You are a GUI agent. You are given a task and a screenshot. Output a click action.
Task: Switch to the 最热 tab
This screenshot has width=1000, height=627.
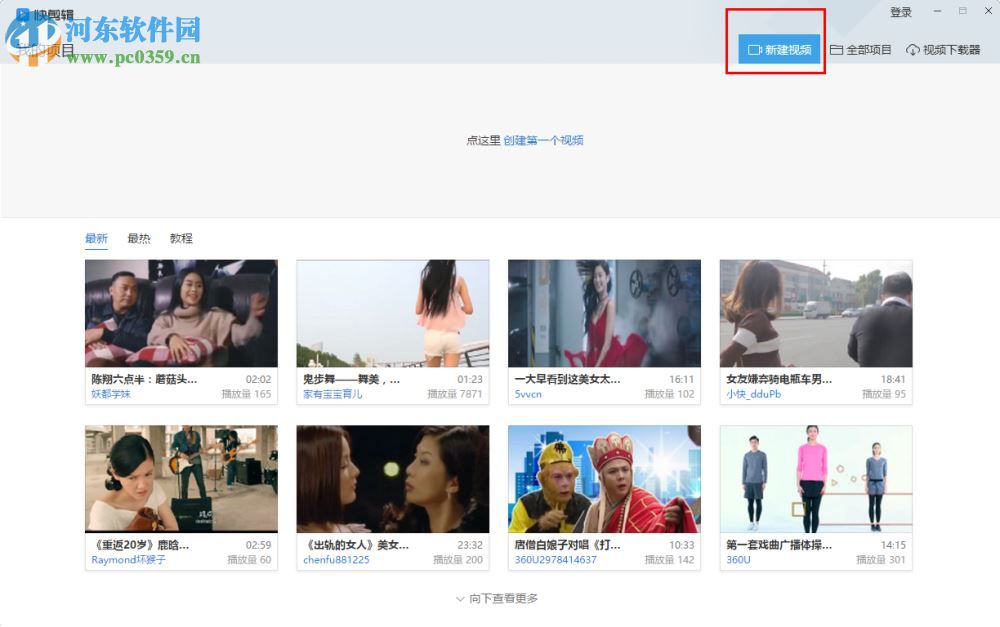tap(138, 239)
